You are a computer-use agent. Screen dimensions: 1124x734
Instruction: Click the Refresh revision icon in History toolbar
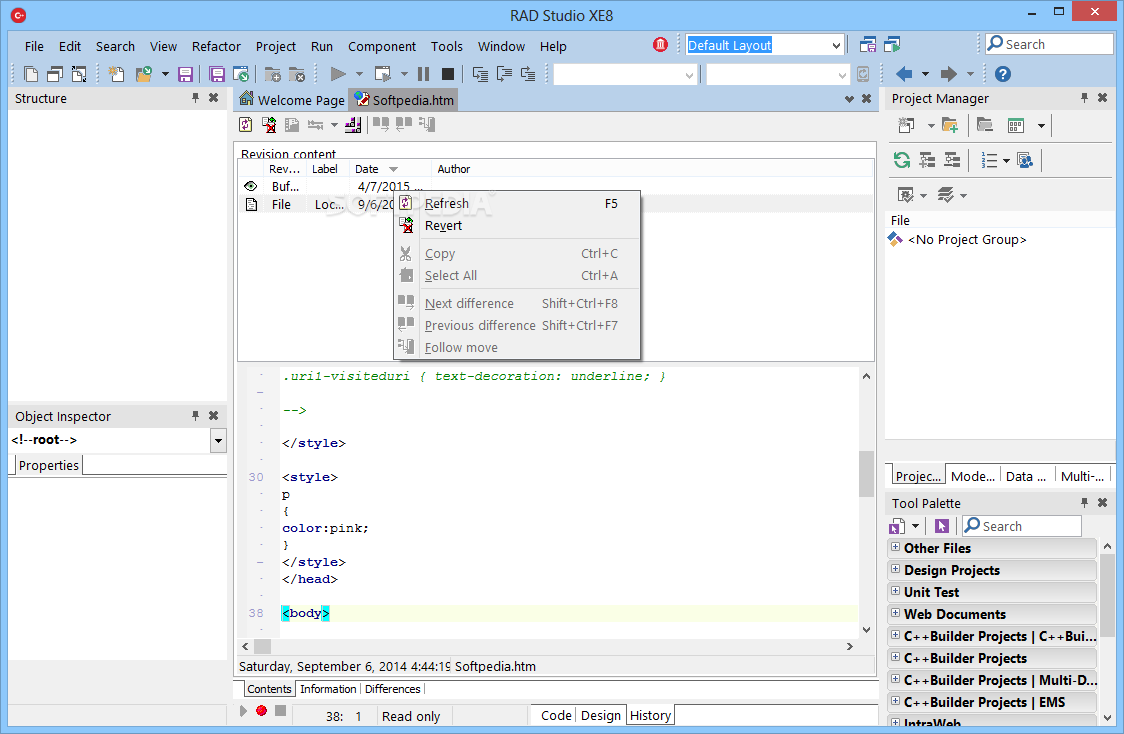click(245, 125)
